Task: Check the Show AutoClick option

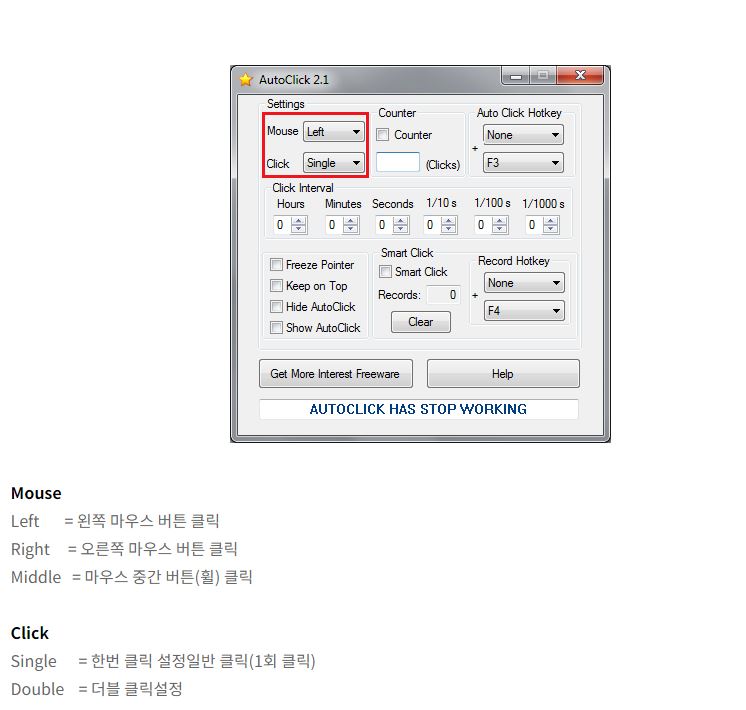Action: coord(276,327)
